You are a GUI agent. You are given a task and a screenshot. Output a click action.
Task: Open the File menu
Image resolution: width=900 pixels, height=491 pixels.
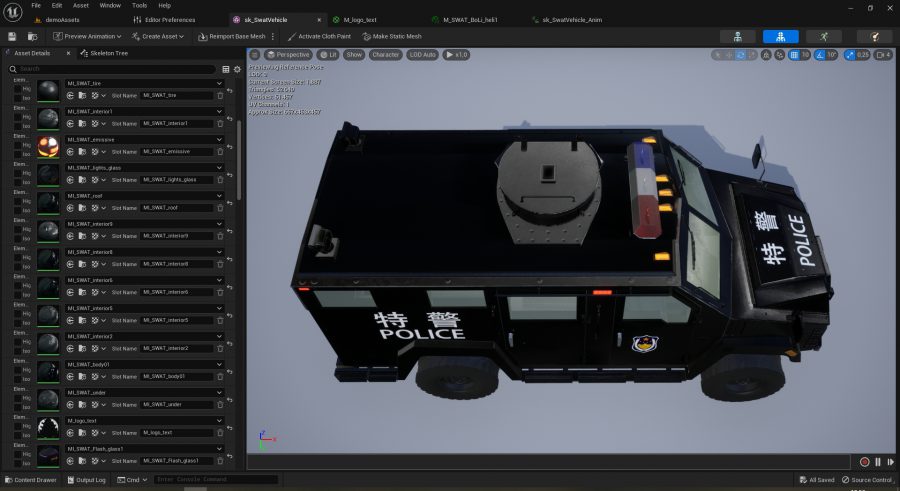36,5
